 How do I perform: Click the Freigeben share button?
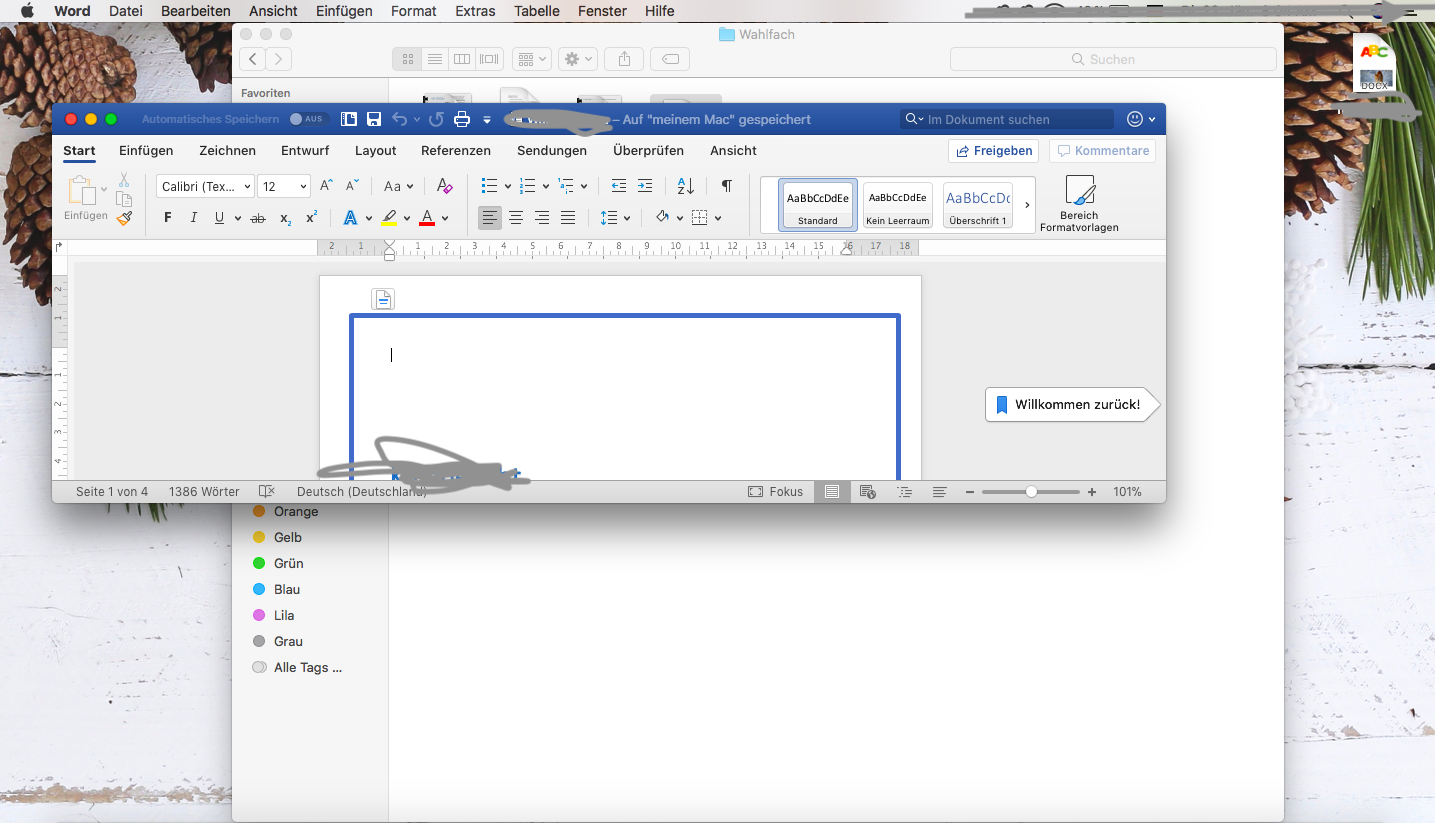pos(993,150)
